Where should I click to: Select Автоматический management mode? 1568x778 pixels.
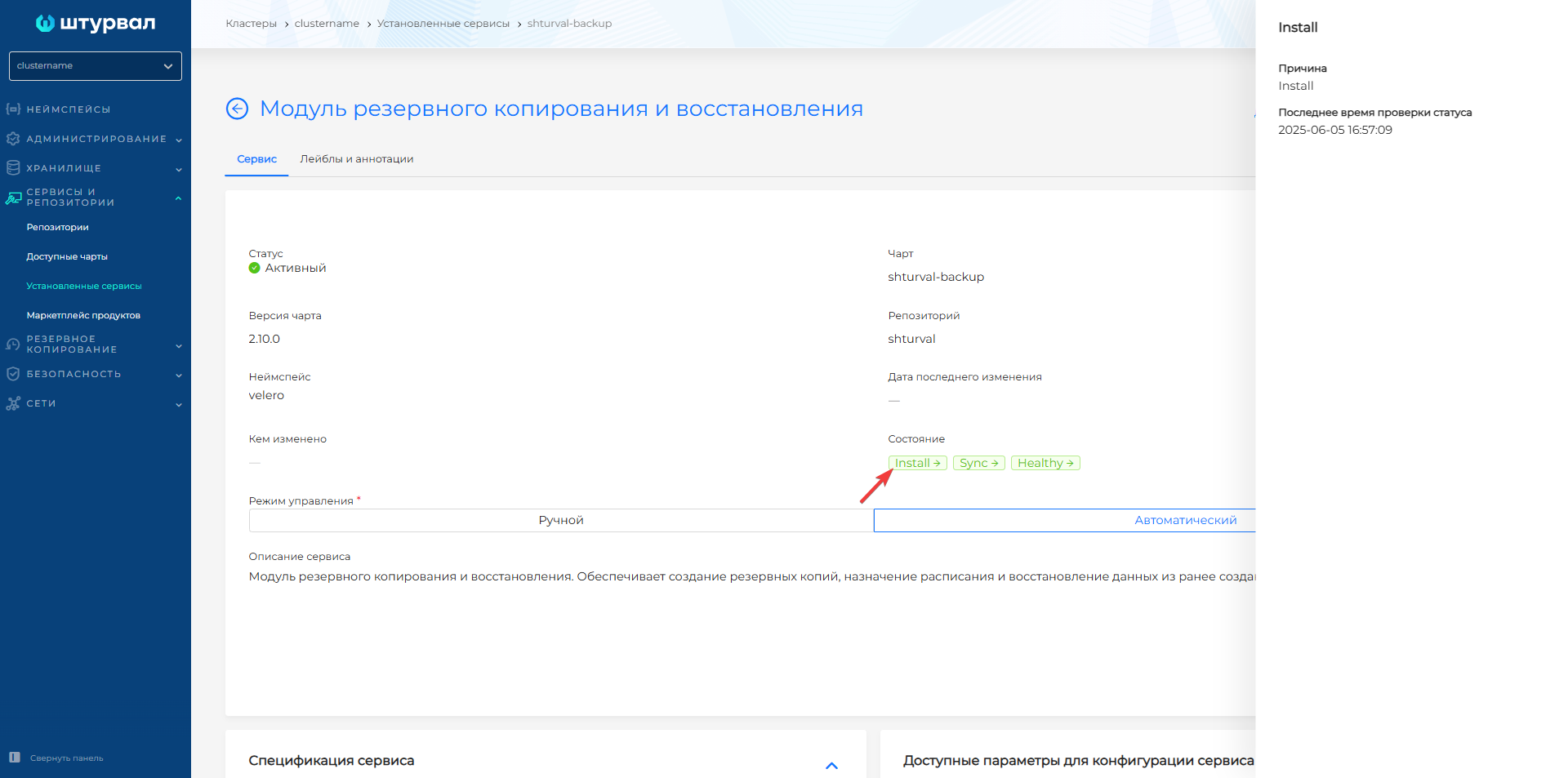click(x=1185, y=519)
